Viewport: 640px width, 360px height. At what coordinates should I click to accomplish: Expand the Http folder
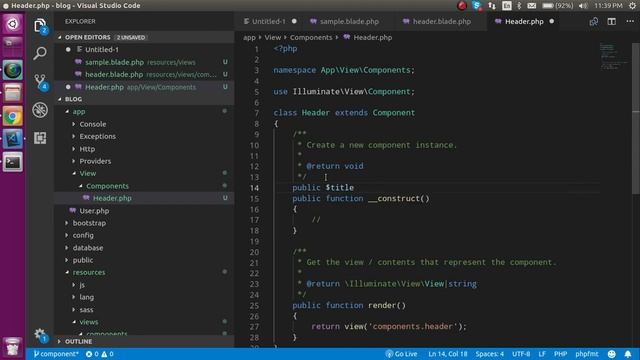pos(87,149)
